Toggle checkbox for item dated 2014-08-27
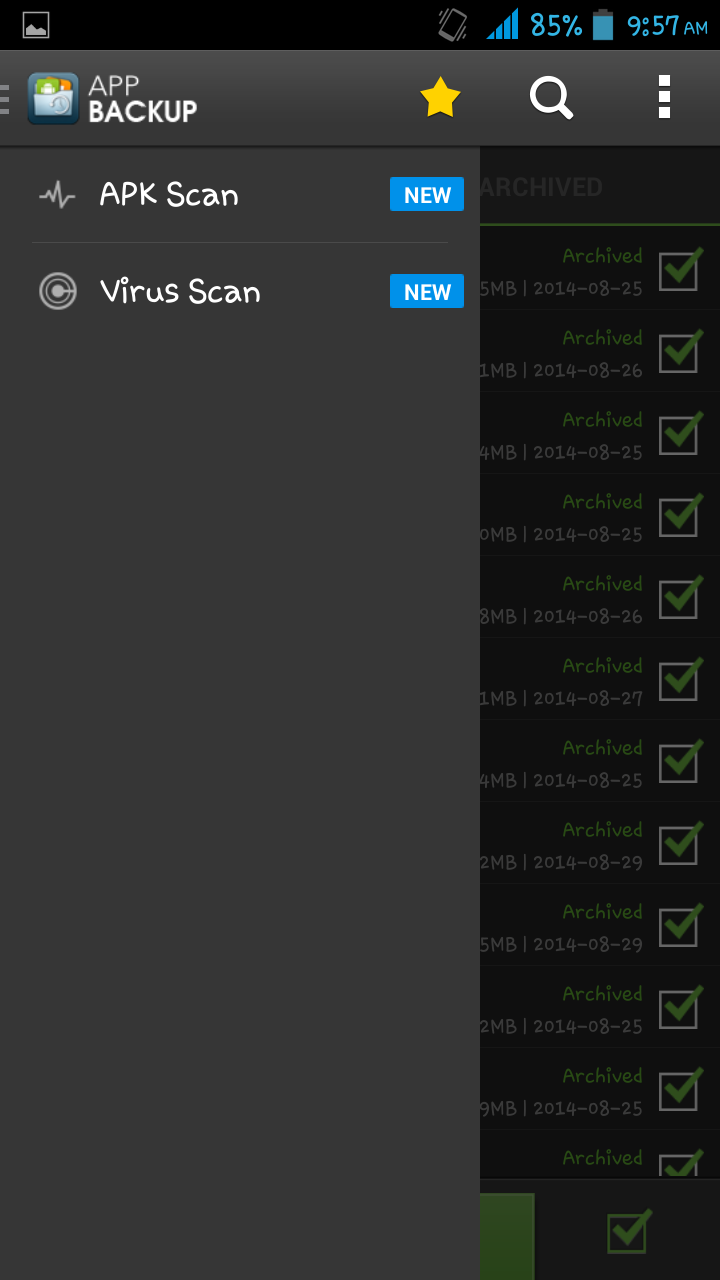 pyautogui.click(x=680, y=679)
